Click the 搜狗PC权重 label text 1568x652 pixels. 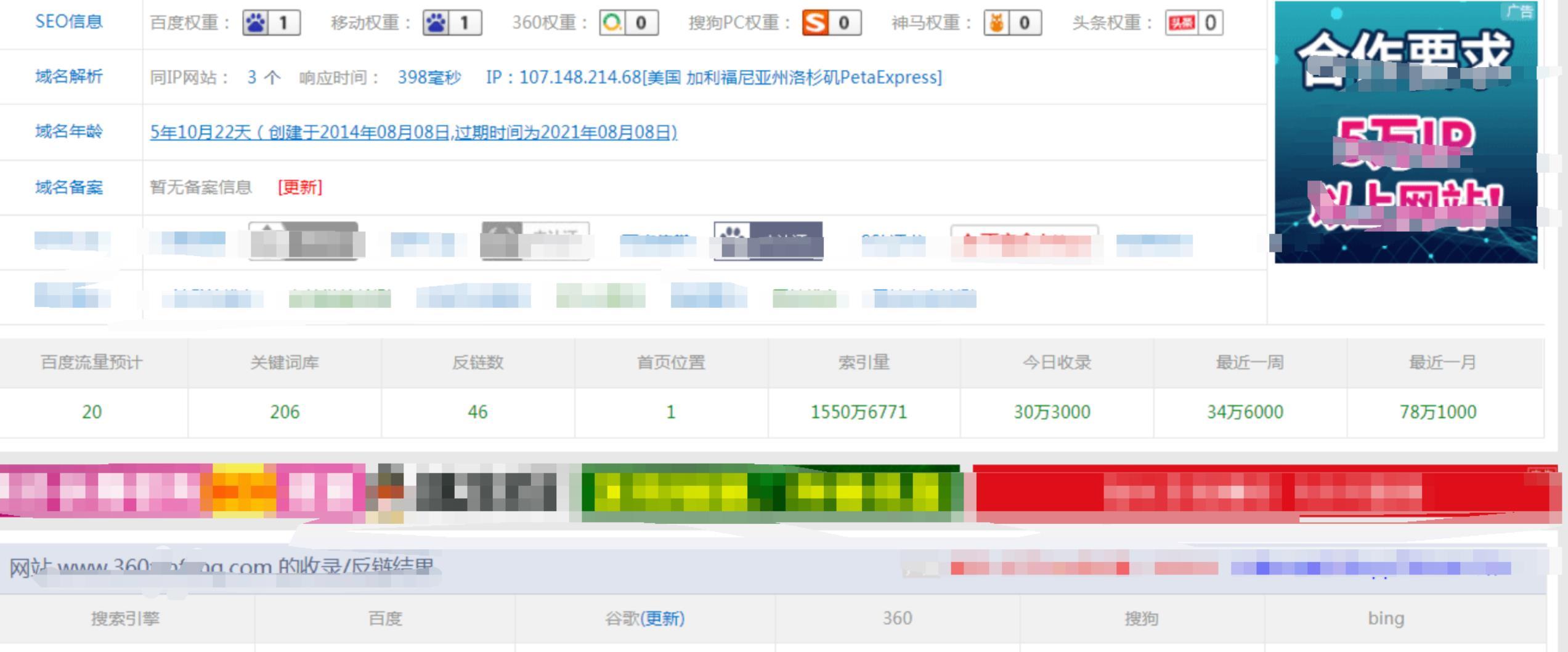(739, 23)
